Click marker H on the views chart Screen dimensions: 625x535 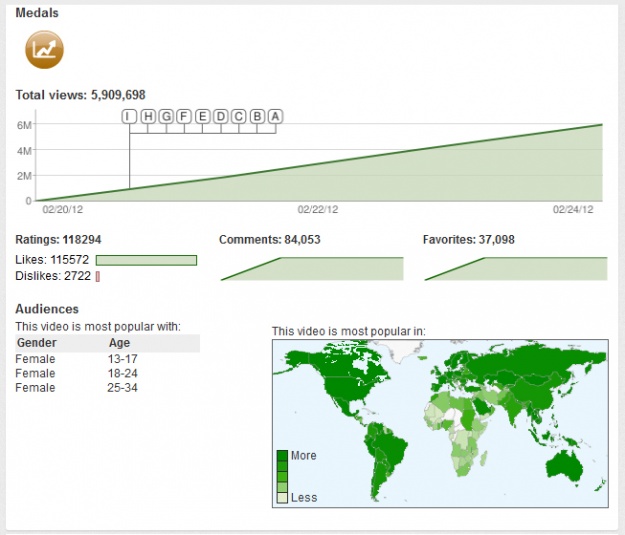(148, 116)
